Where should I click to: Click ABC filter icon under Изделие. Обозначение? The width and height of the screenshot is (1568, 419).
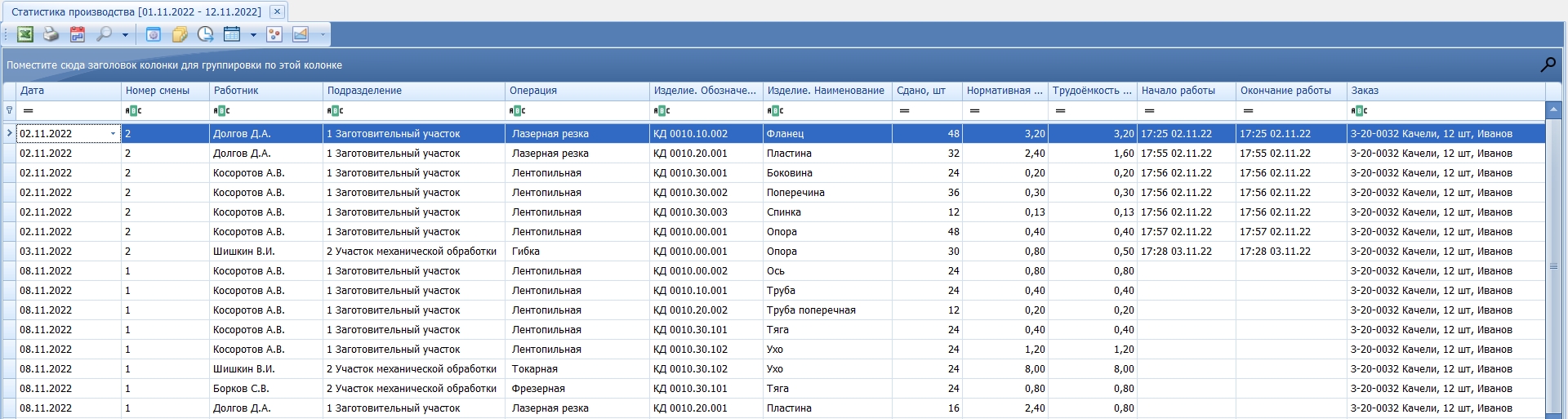coord(661,110)
